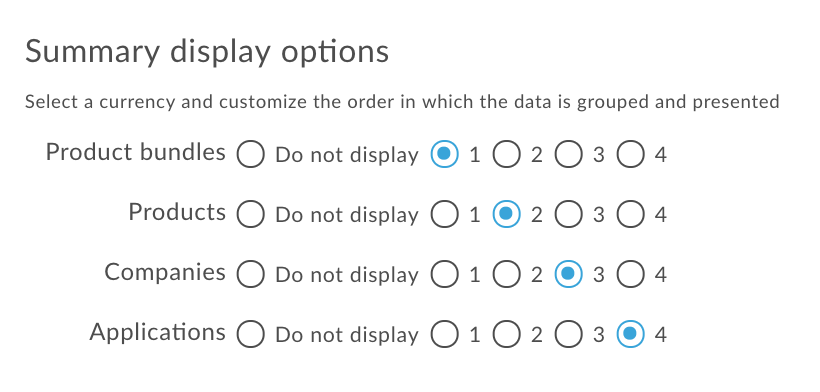Image resolution: width=820 pixels, height=392 pixels.
Task: Set Applications order to 1
Action: click(445, 334)
